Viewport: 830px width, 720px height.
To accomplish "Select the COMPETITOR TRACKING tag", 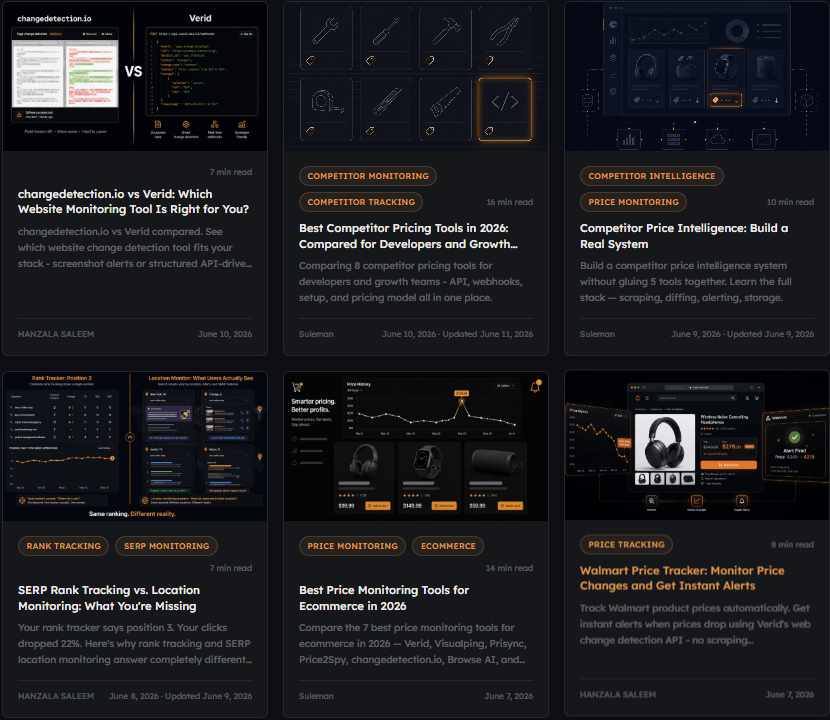I will pyautogui.click(x=361, y=202).
